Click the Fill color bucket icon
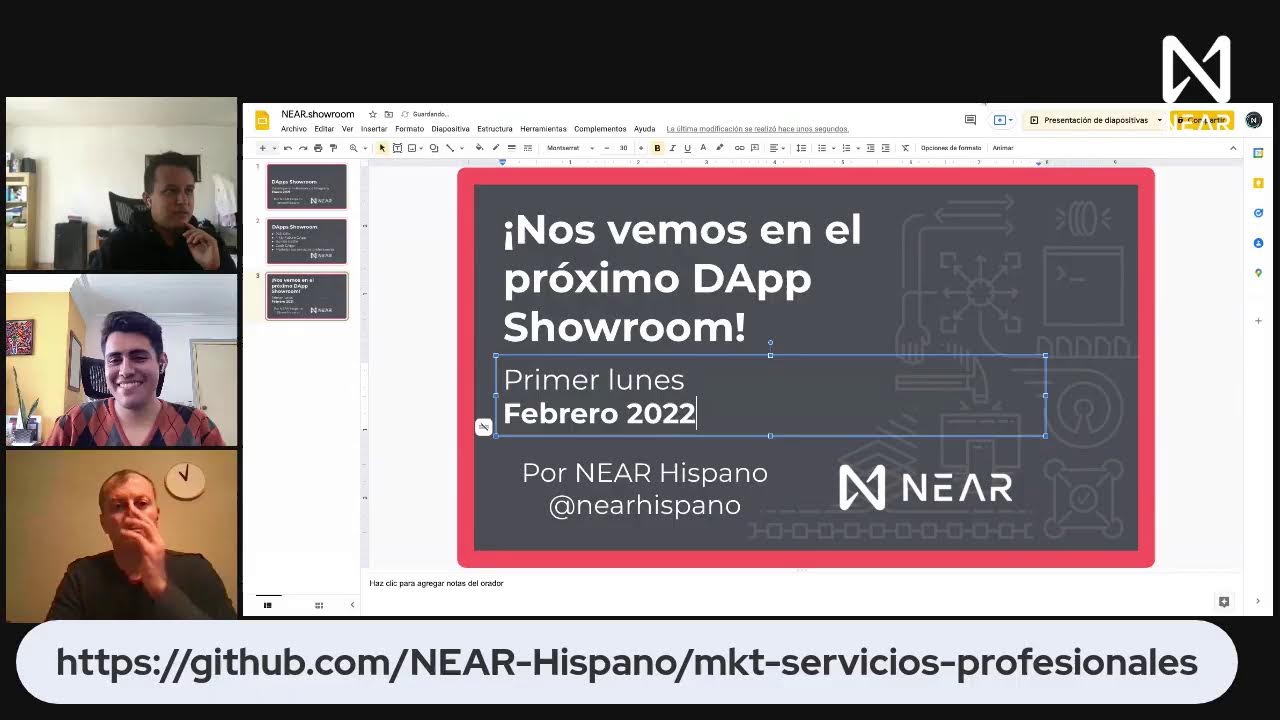 tap(479, 148)
